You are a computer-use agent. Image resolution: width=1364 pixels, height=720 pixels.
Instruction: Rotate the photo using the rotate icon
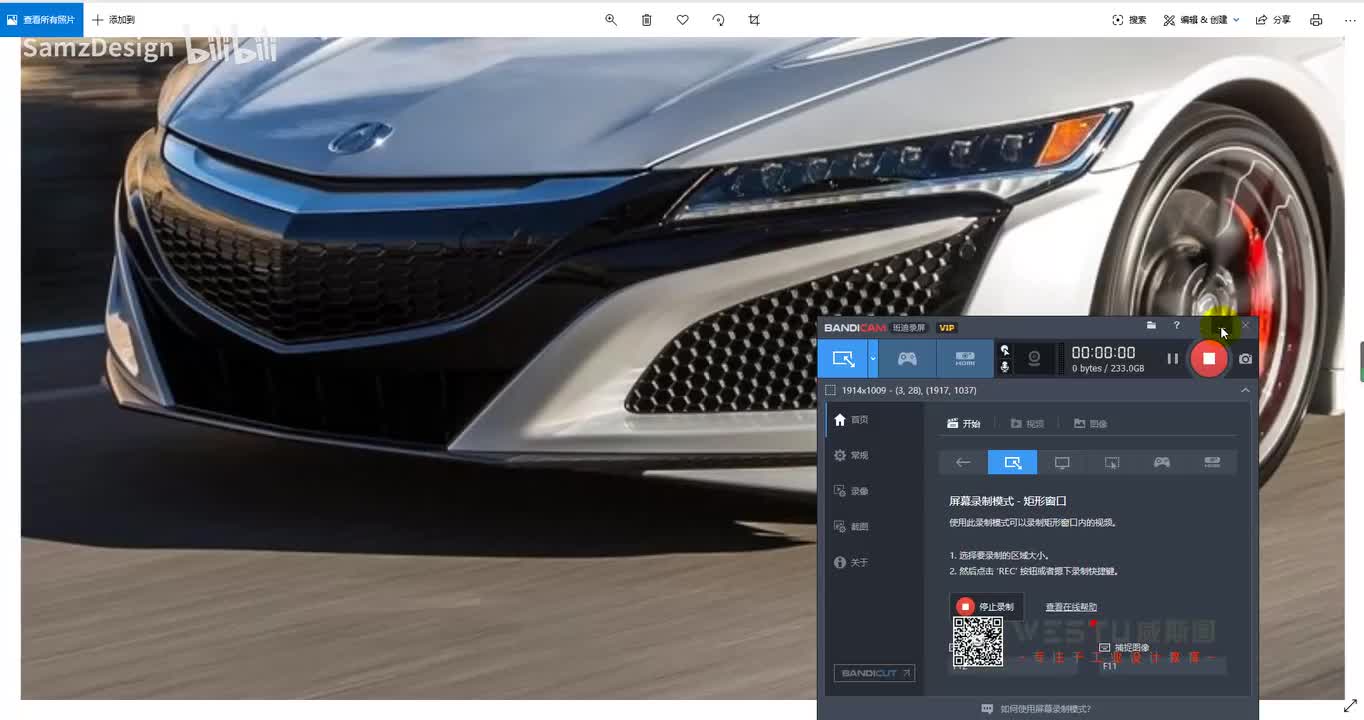tap(718, 20)
